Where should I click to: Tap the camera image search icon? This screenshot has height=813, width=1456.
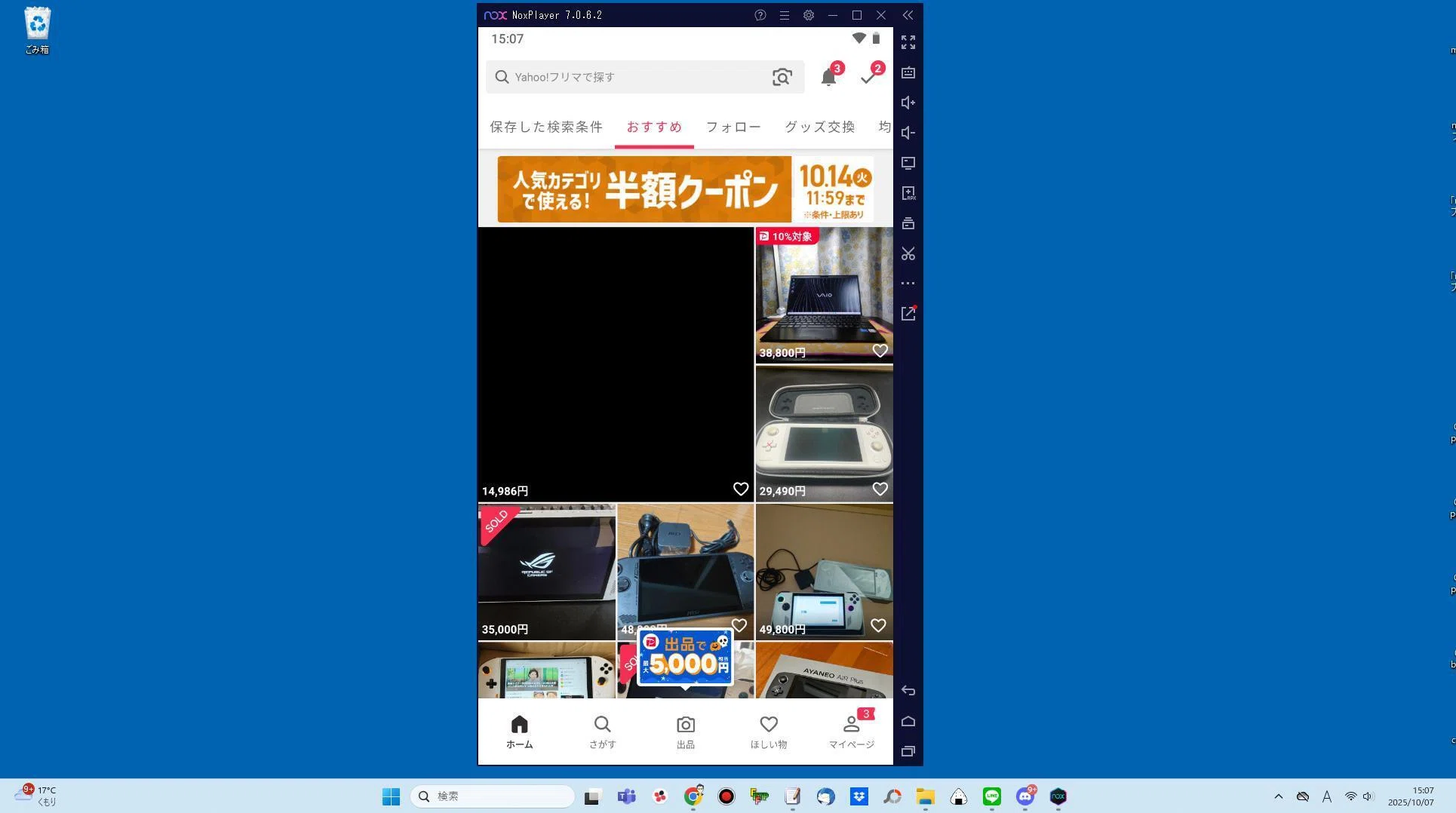[x=782, y=77]
